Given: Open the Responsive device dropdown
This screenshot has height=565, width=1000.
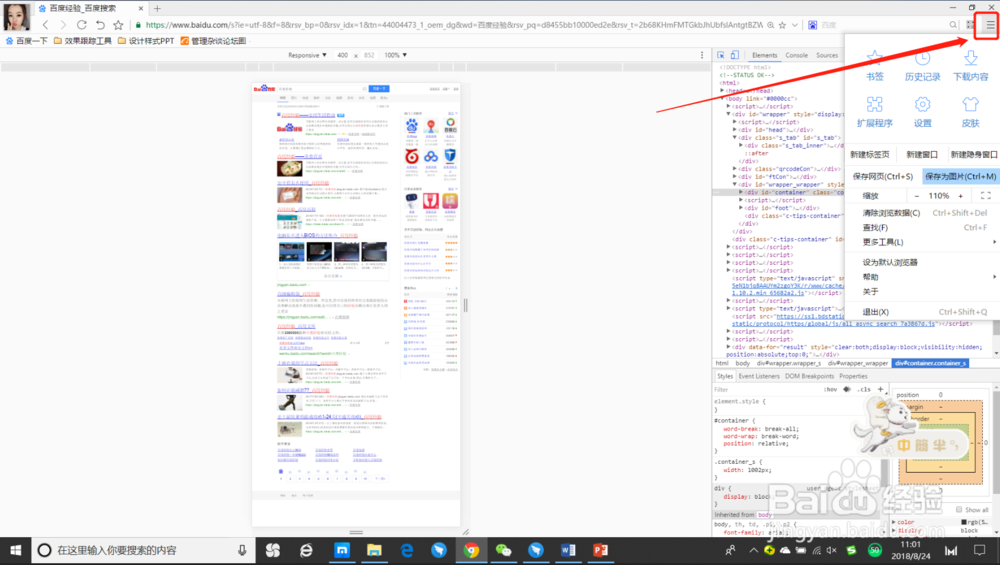Looking at the screenshot, I should coord(307,55).
